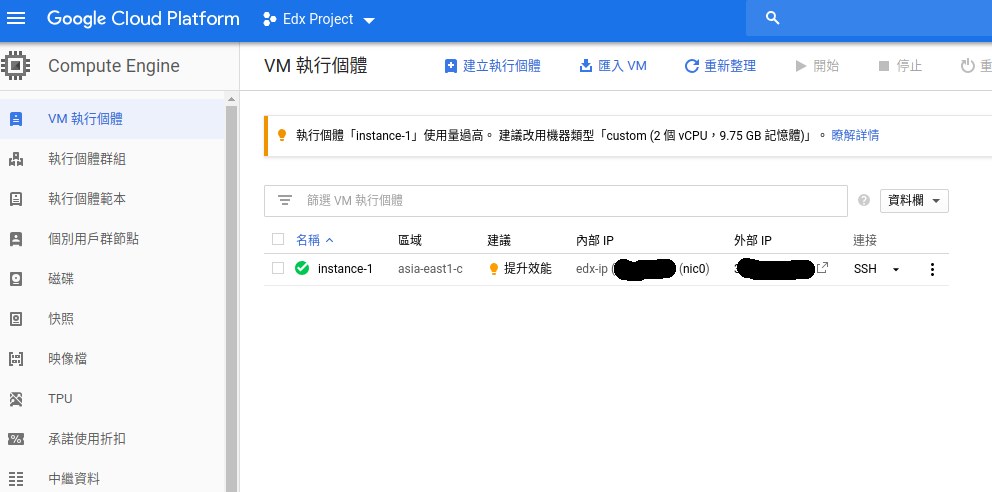Click the search magnifier icon
This screenshot has height=492, width=992.
click(772, 18)
